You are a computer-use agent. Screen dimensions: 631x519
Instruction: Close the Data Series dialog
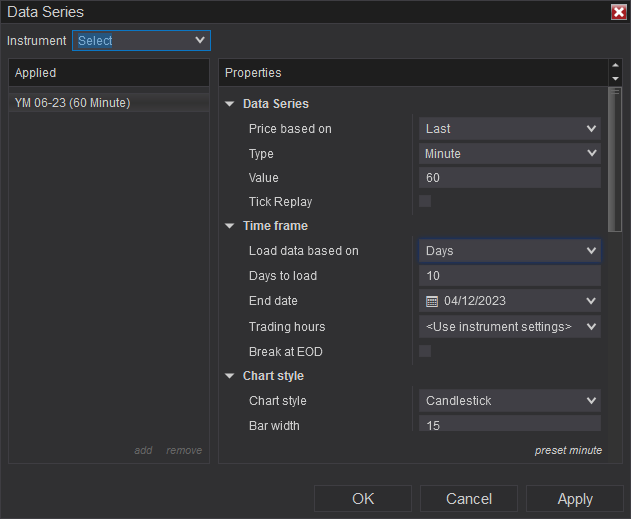pyautogui.click(x=618, y=12)
